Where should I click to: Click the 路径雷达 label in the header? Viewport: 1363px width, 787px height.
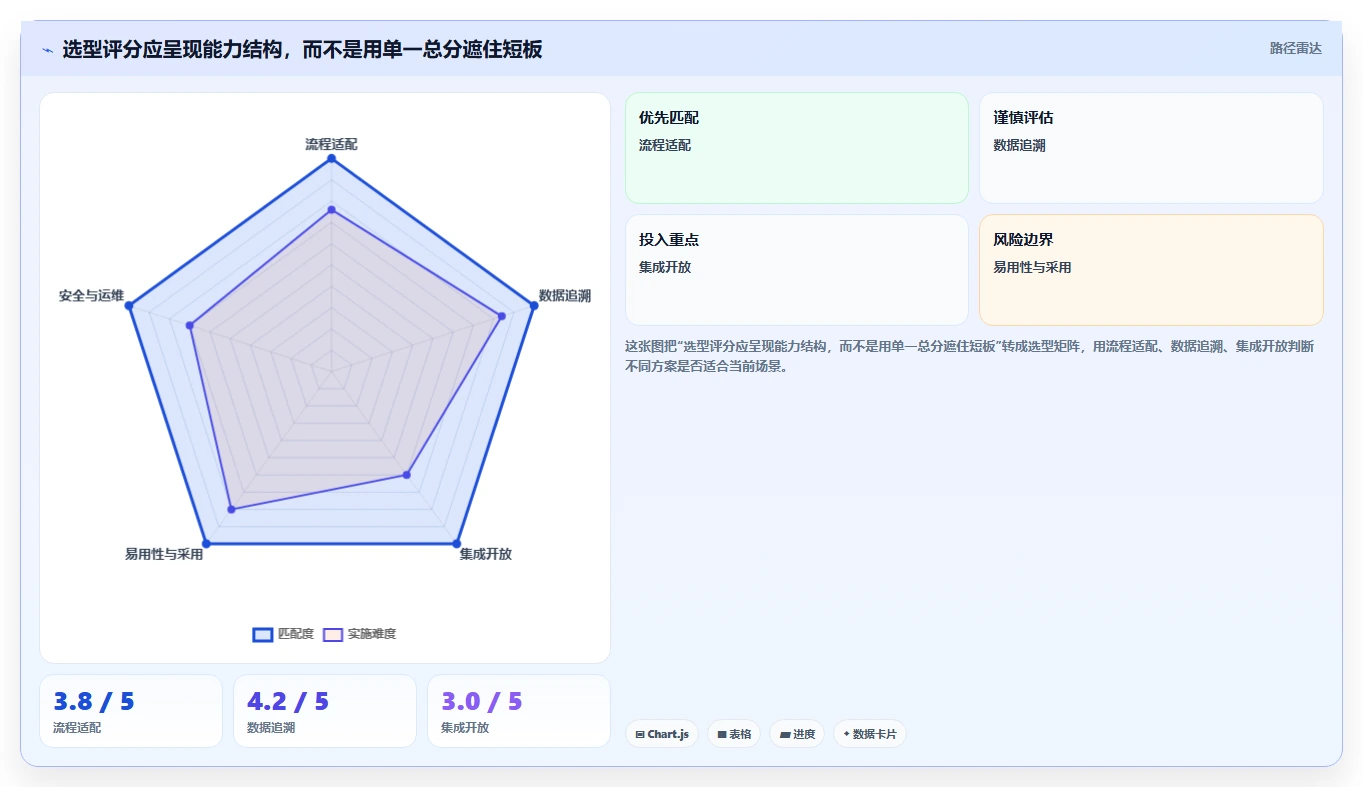coord(1295,48)
